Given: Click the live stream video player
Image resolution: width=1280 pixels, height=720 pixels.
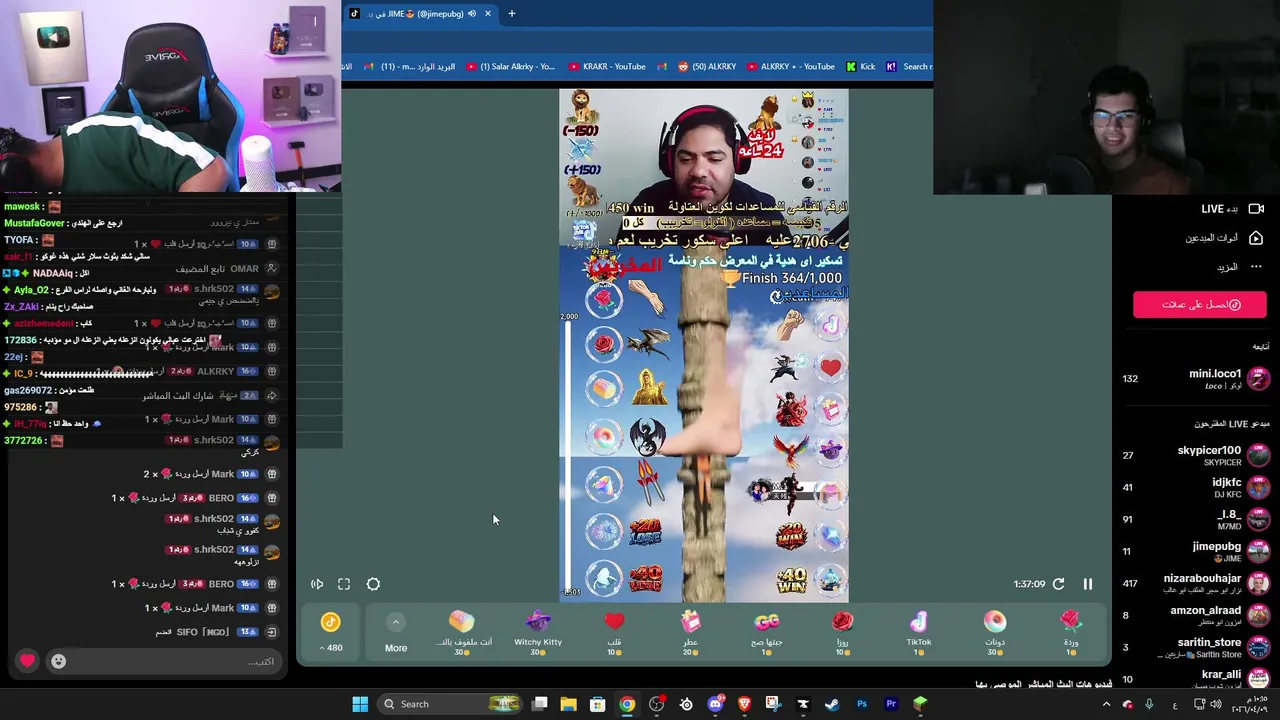Looking at the screenshot, I should (x=703, y=345).
